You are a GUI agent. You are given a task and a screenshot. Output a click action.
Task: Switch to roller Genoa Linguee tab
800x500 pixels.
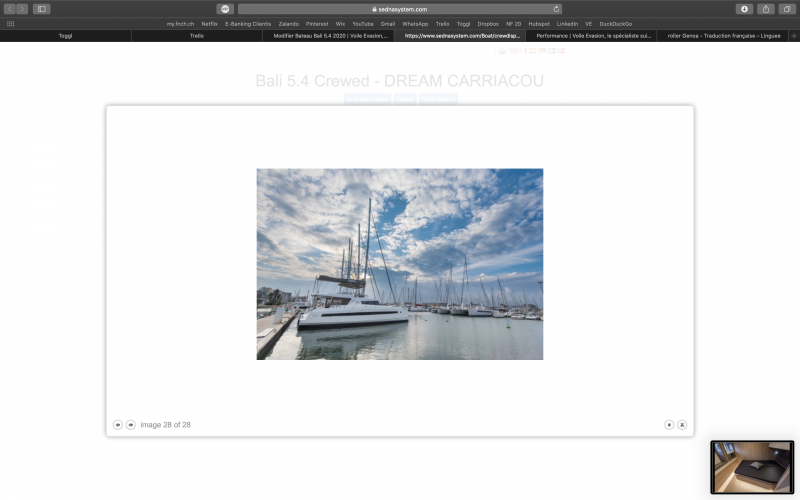[x=722, y=36]
